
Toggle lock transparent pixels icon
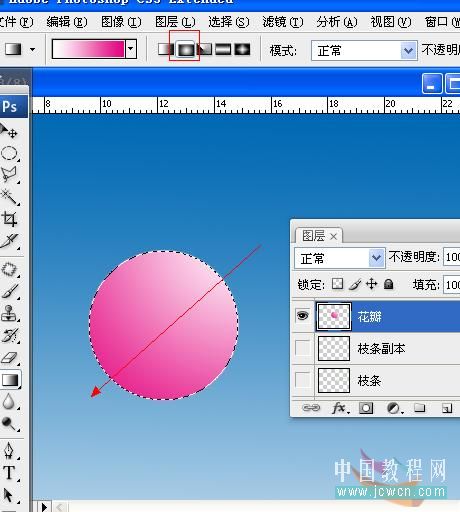[337, 284]
